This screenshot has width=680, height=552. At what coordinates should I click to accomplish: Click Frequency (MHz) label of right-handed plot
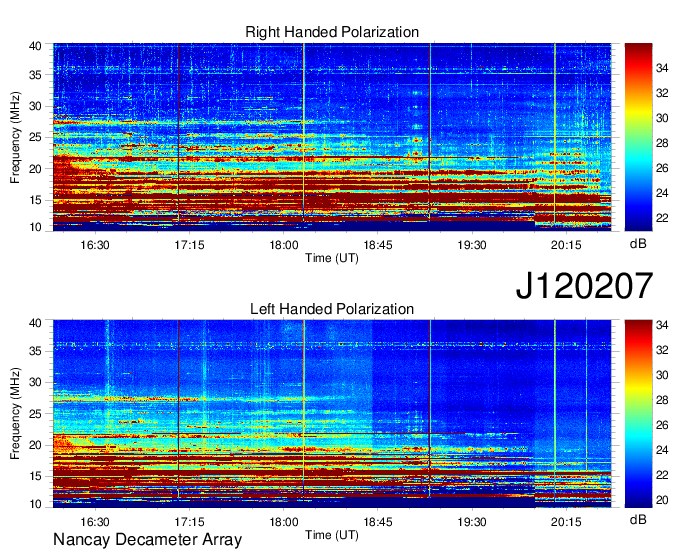tap(15, 137)
